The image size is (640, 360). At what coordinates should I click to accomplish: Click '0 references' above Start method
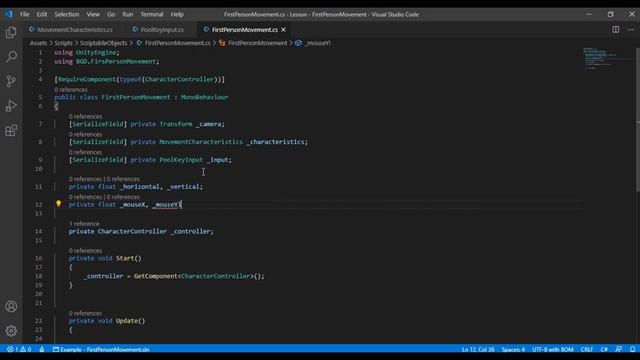(85, 251)
